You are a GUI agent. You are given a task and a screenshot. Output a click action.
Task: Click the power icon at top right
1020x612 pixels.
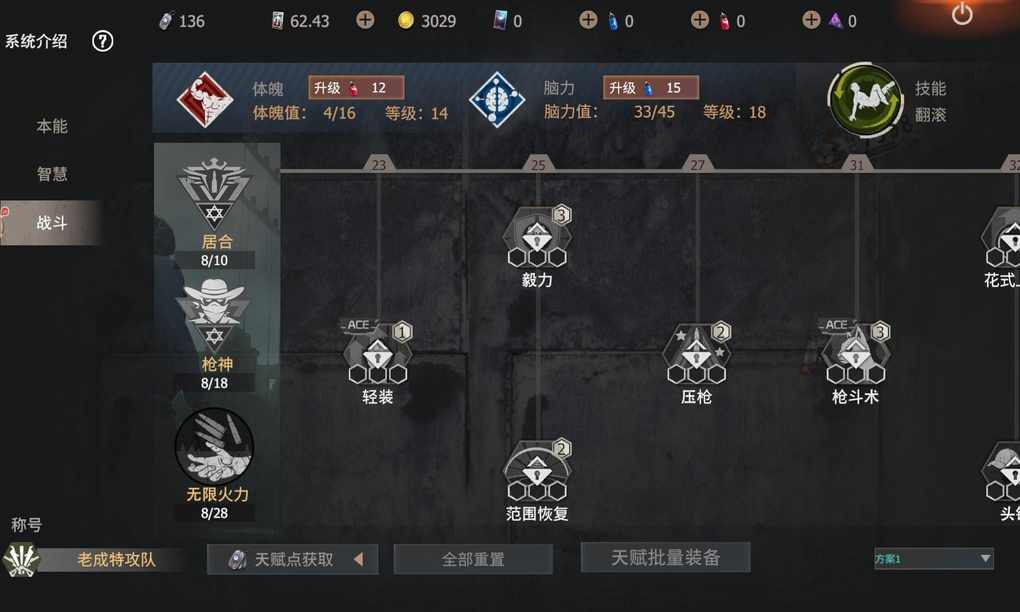962,14
